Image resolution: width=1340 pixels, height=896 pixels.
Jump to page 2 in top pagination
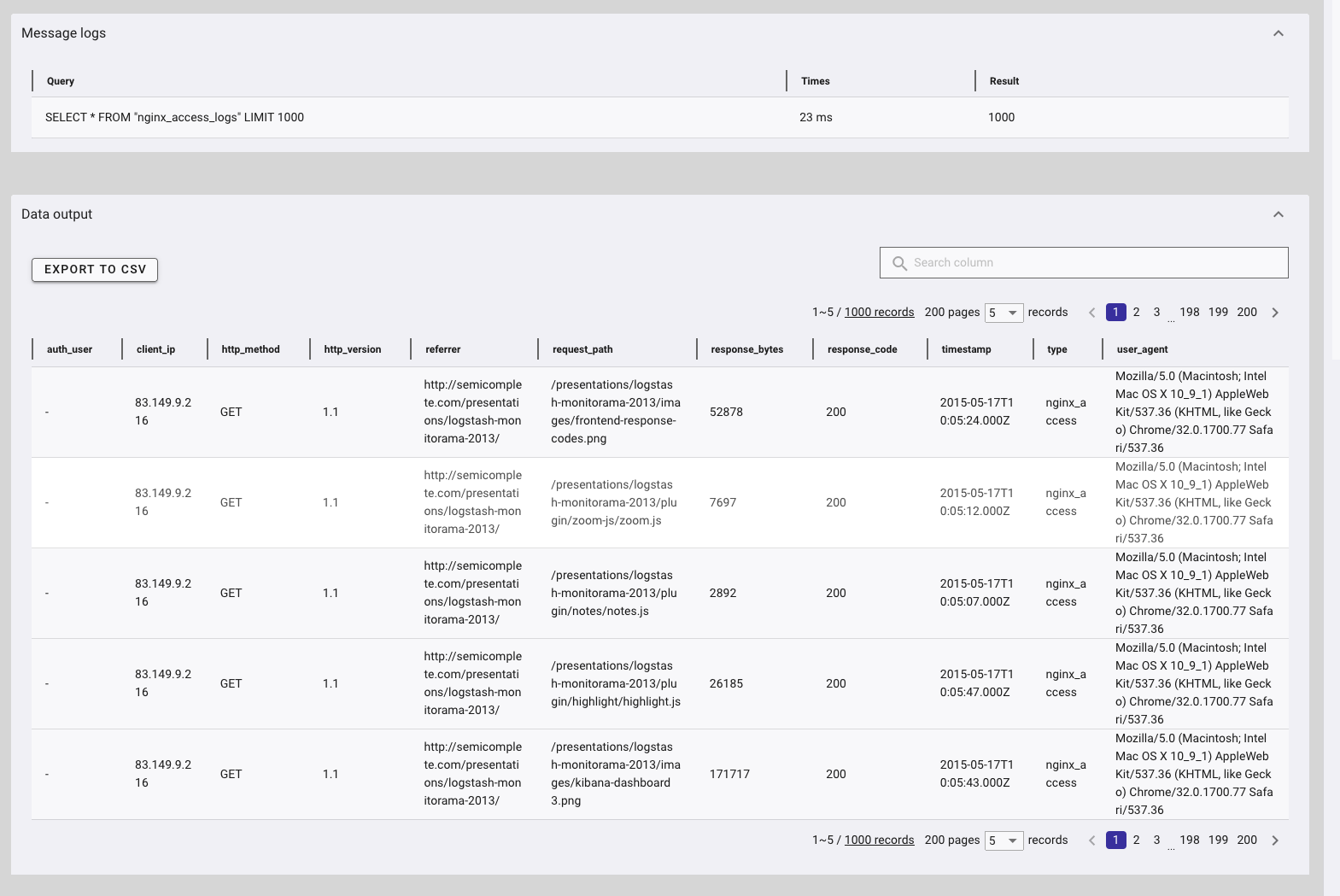pos(1137,313)
